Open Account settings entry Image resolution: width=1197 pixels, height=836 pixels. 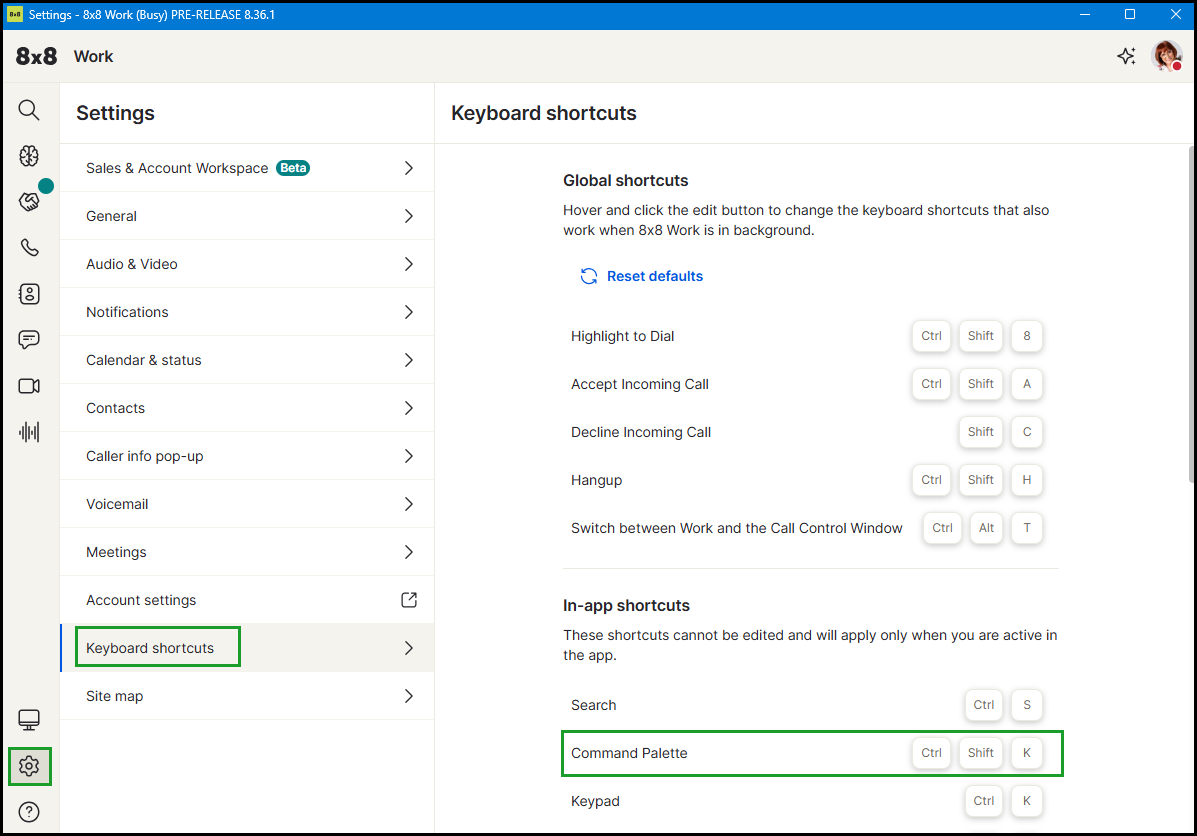coord(247,600)
